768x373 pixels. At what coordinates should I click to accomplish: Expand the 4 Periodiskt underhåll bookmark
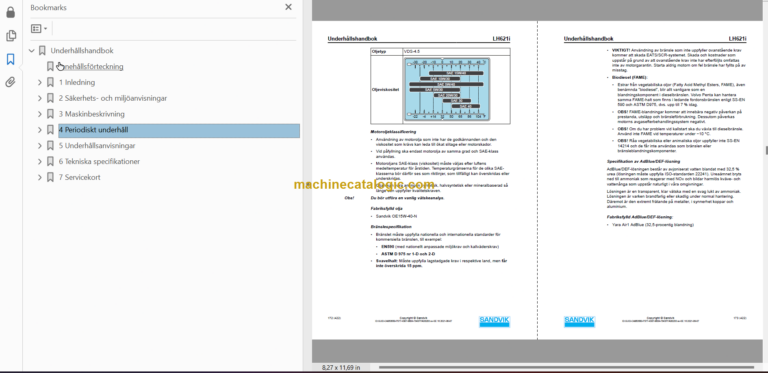click(40, 130)
